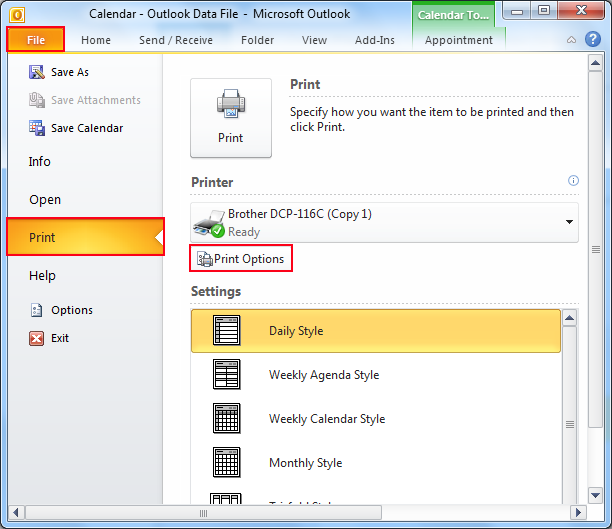Click the red Exit icon
This screenshot has width=612, height=529.
(x=36, y=338)
